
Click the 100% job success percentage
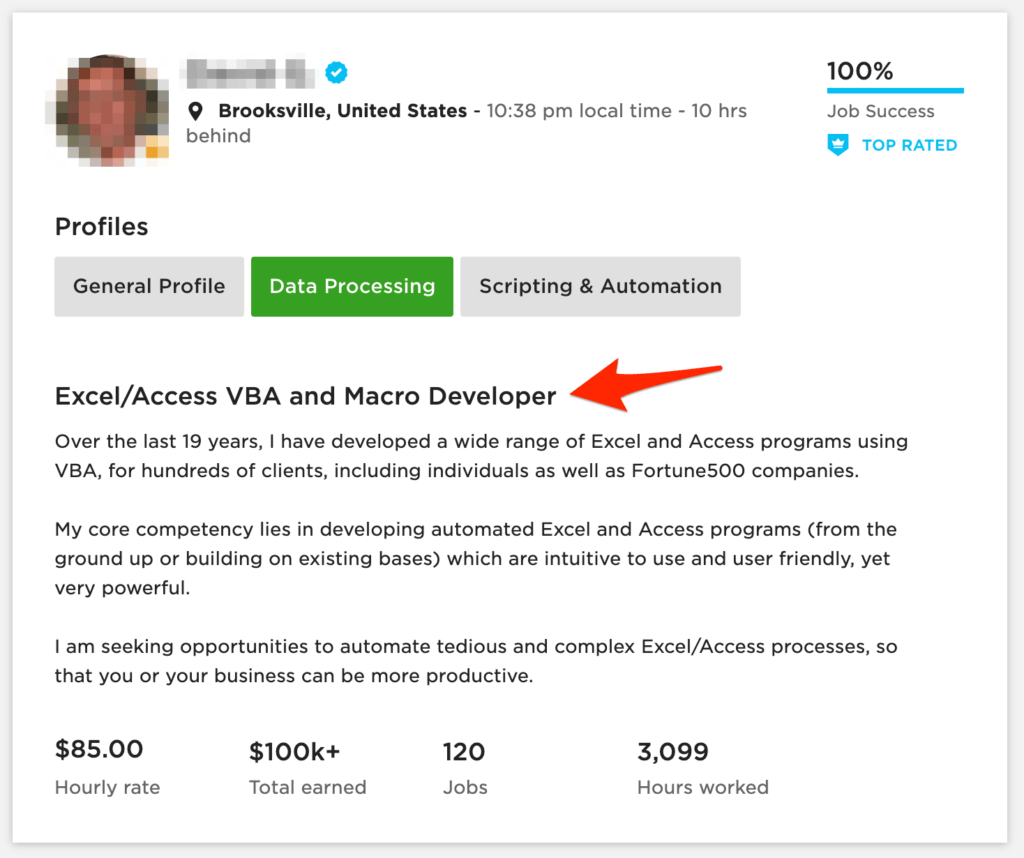coord(860,71)
